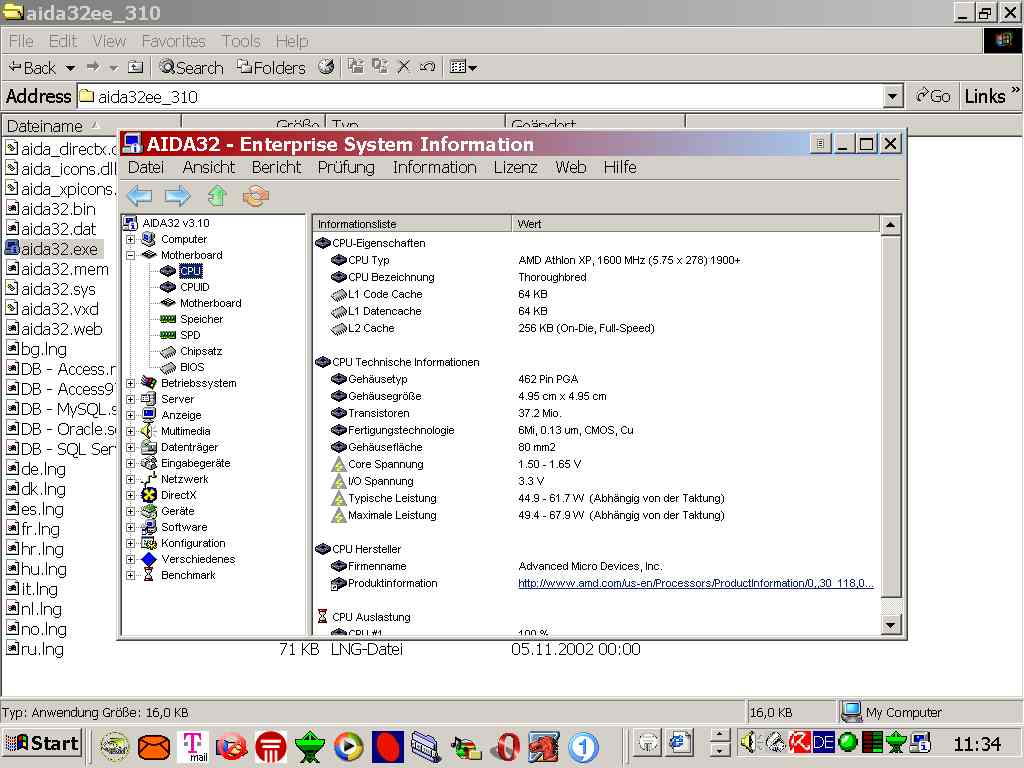Viewport: 1024px width, 768px height.
Task: Click the AIDA32 v3.10 root node
Action: [176, 223]
